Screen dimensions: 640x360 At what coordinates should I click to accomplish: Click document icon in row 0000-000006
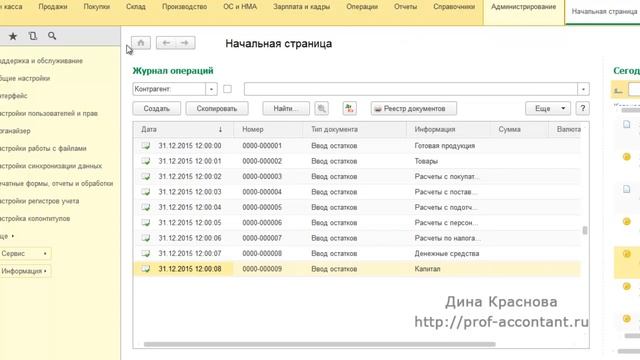pos(146,223)
